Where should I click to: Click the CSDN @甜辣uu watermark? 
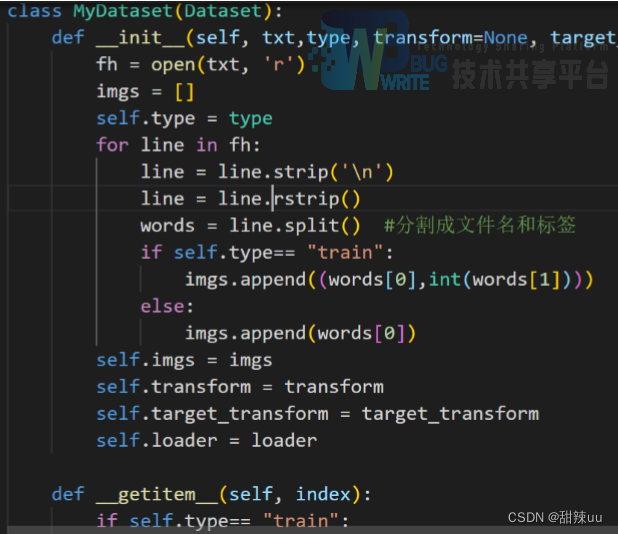point(555,517)
